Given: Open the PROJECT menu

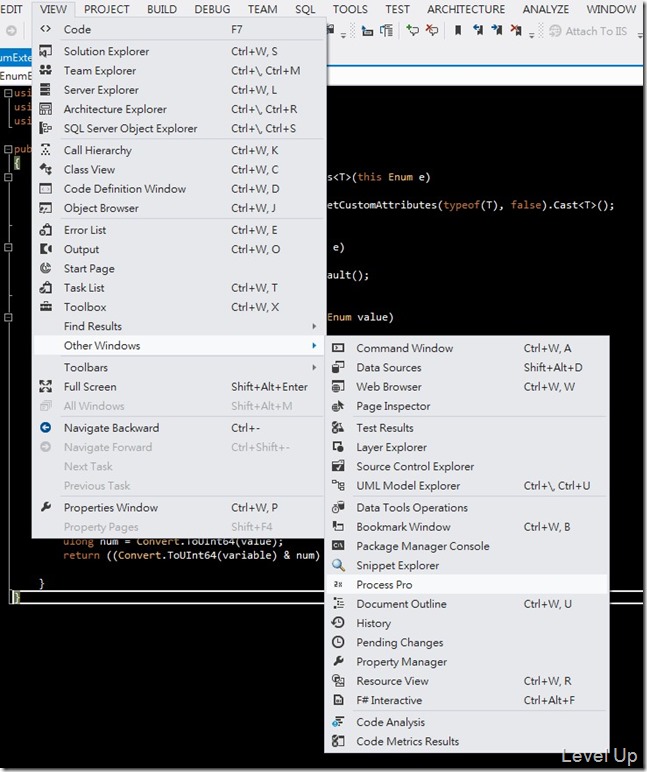Looking at the screenshot, I should click(x=107, y=9).
